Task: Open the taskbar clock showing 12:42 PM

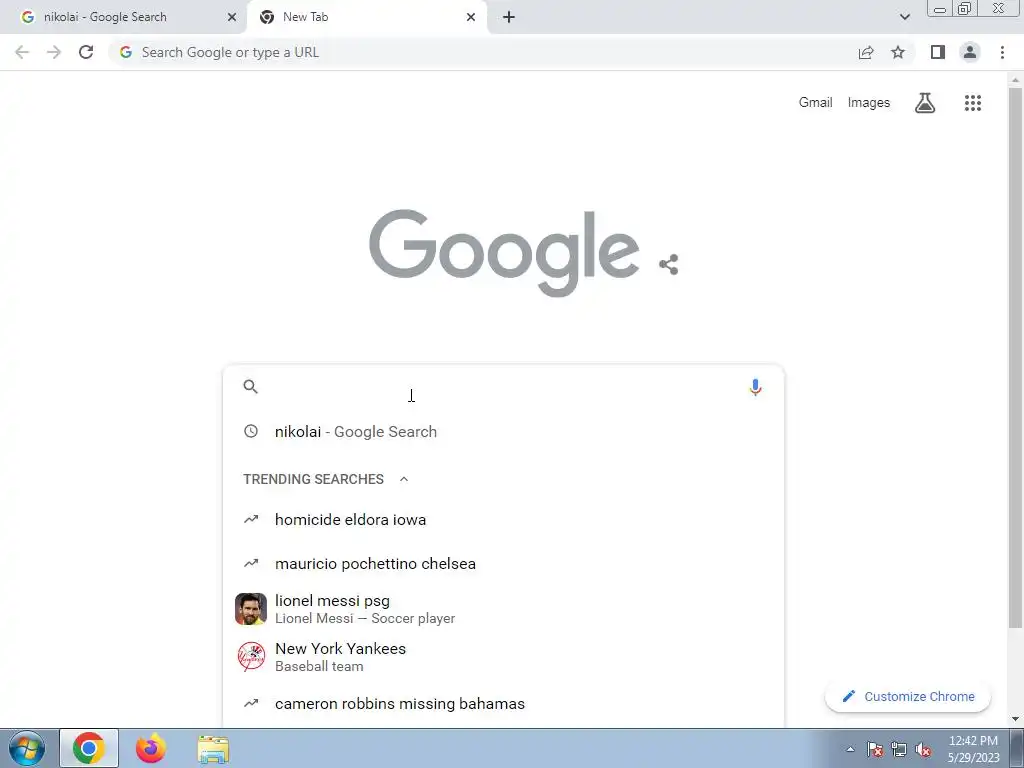Action: coord(973,749)
